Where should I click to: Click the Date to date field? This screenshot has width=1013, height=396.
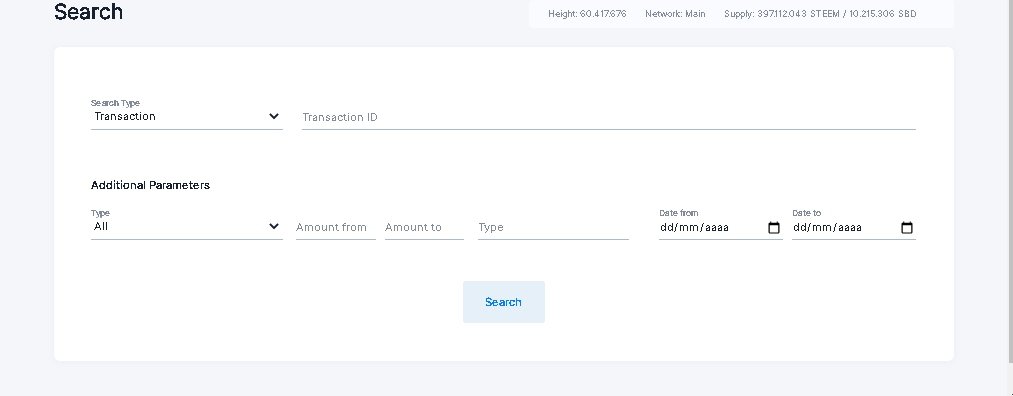(854, 227)
